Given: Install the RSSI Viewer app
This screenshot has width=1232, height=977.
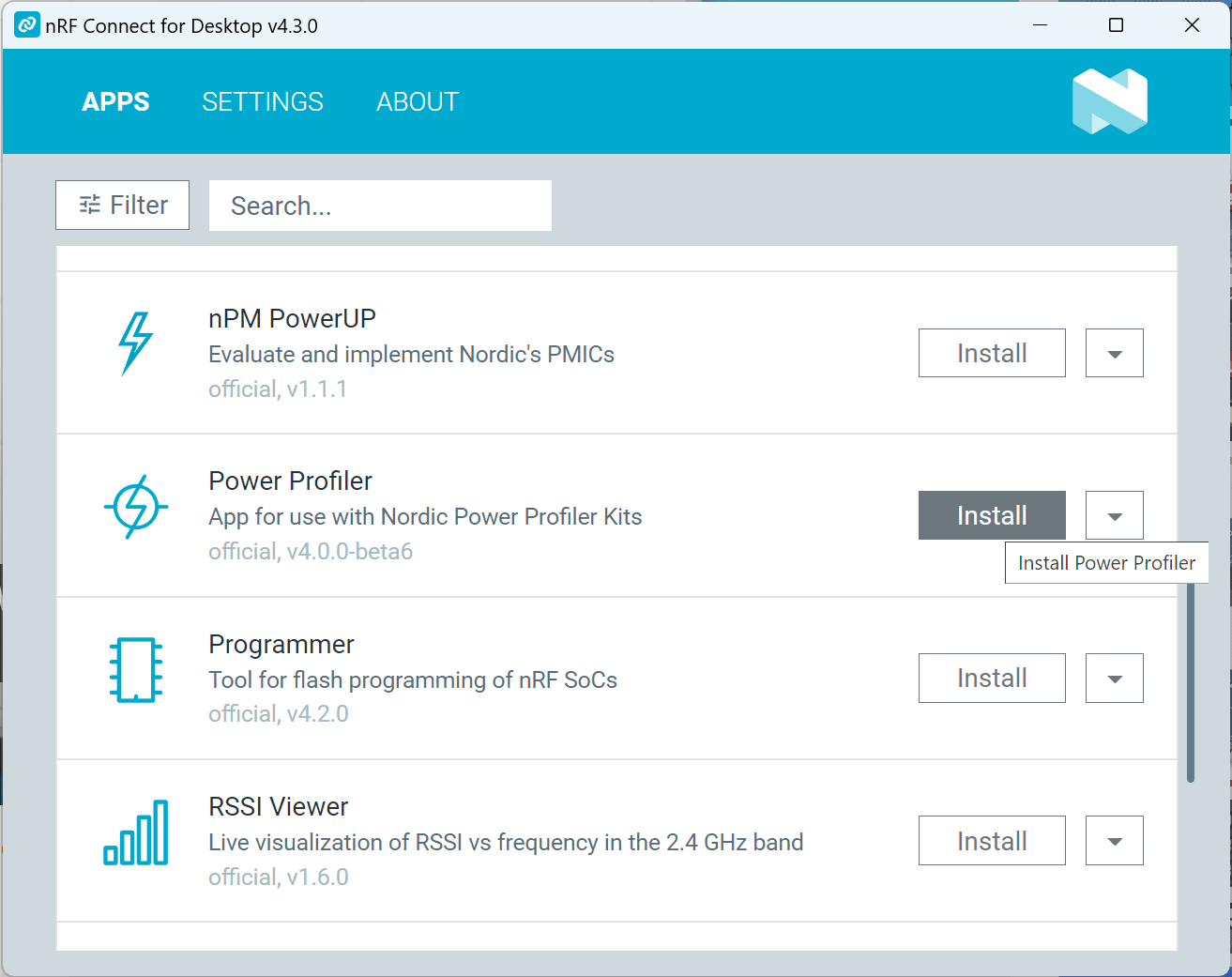Looking at the screenshot, I should pos(992,841).
